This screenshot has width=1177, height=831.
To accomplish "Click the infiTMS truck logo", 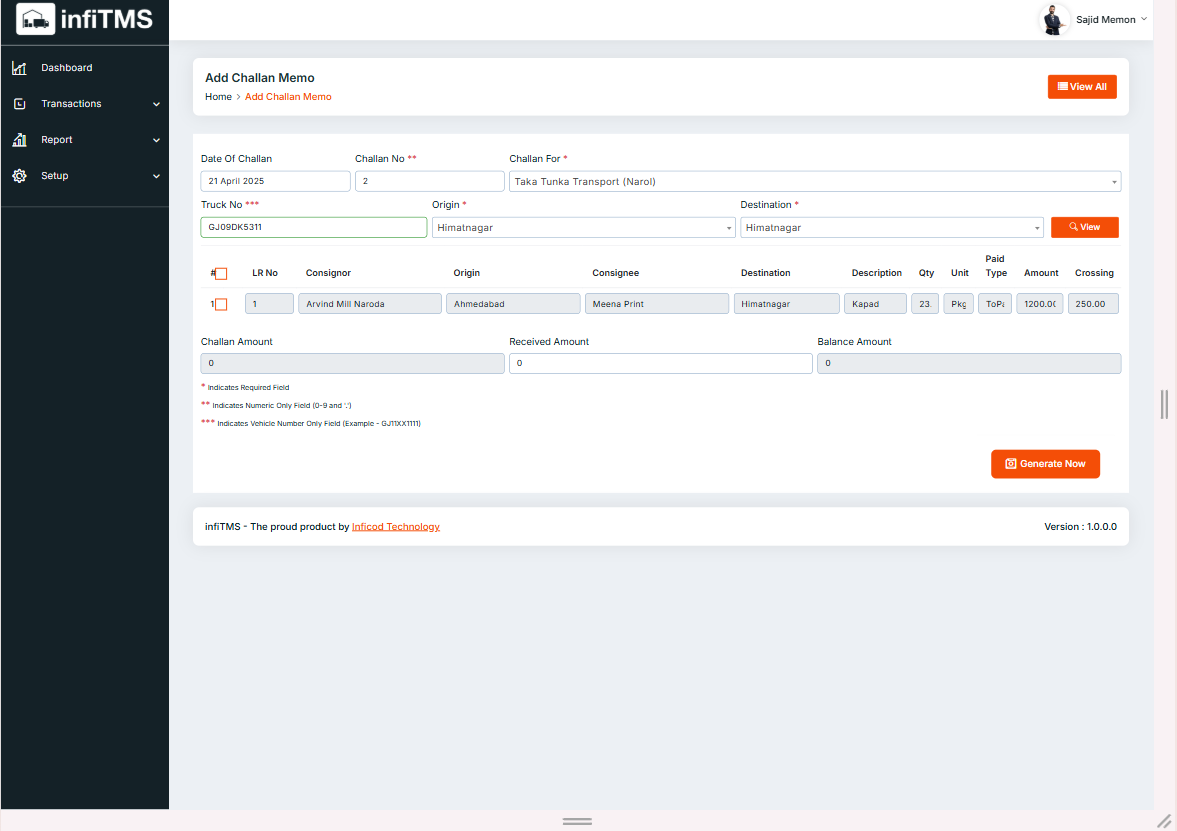I will (x=36, y=19).
